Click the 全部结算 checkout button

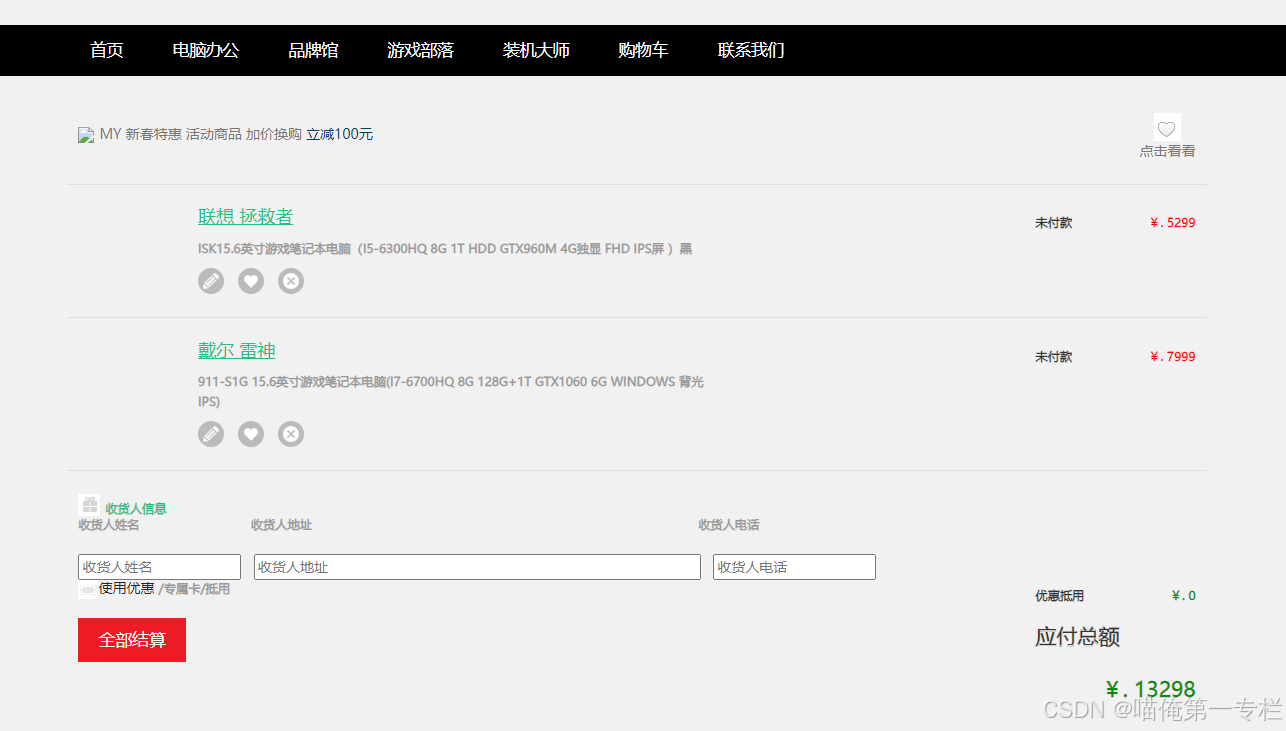[x=132, y=640]
